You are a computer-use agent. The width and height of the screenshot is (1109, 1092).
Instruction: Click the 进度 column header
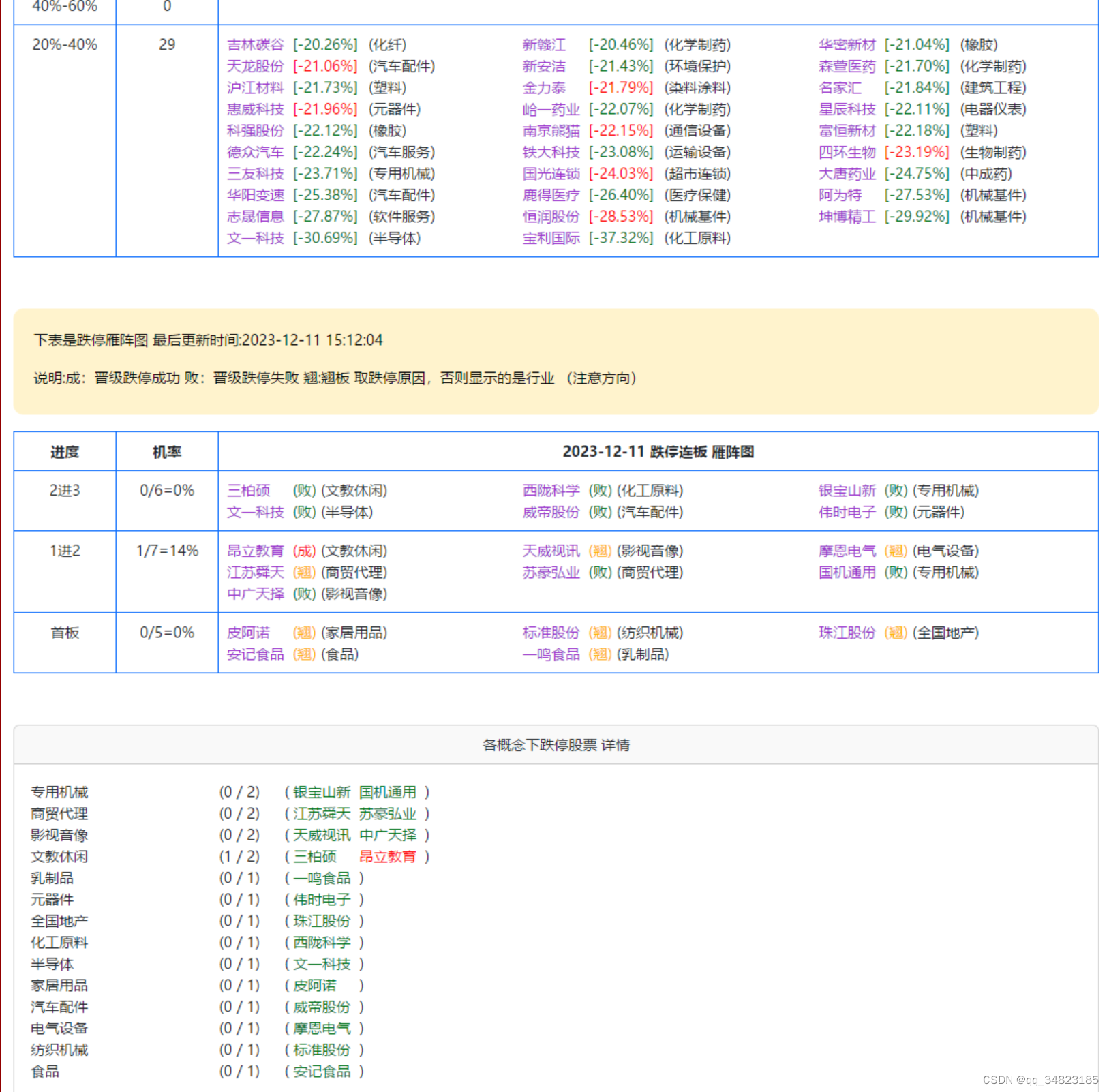pos(65,452)
